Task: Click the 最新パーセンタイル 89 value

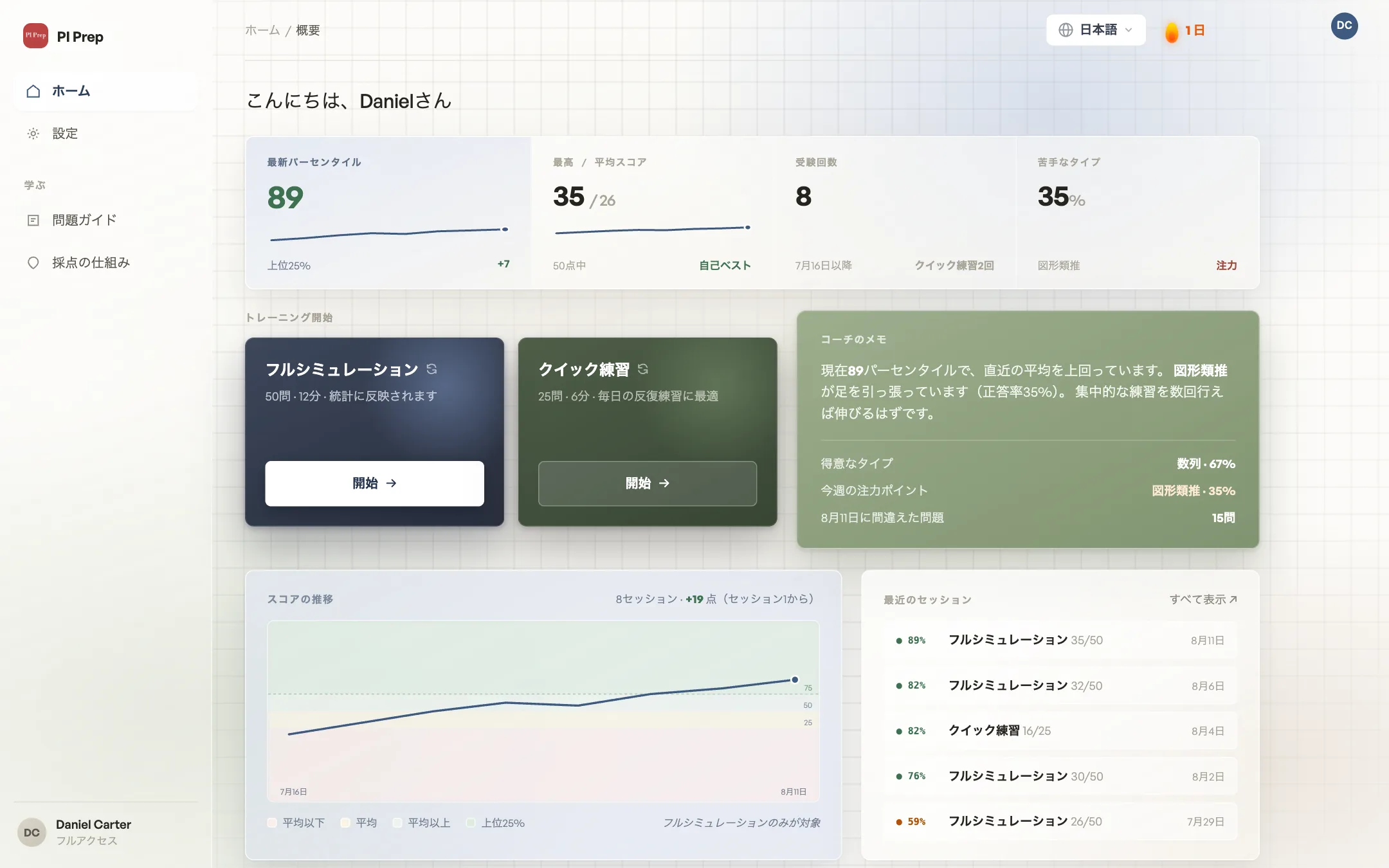Action: tap(285, 197)
